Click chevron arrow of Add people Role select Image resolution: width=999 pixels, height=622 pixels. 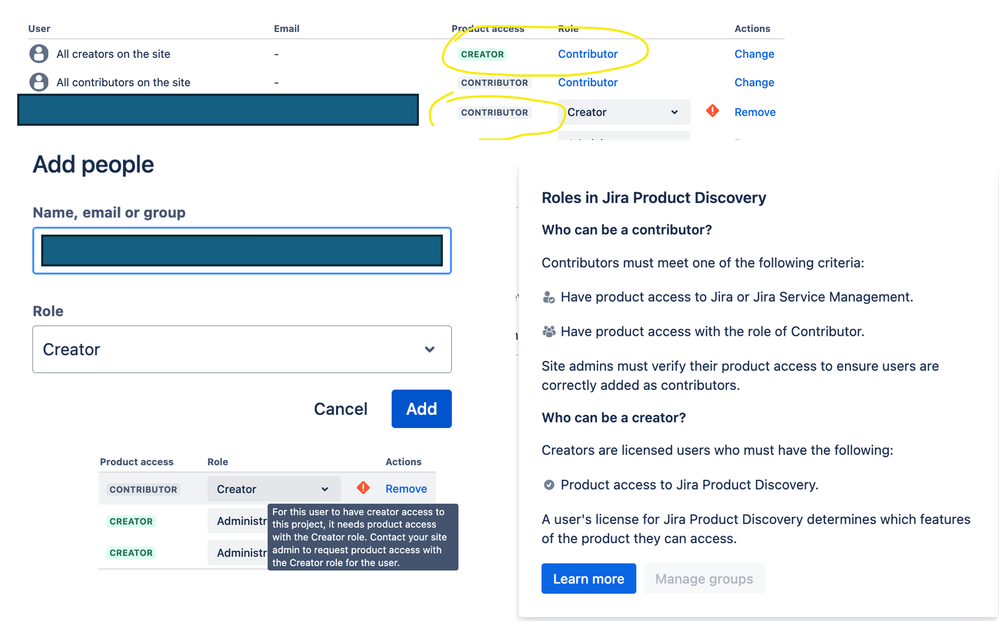[430, 349]
